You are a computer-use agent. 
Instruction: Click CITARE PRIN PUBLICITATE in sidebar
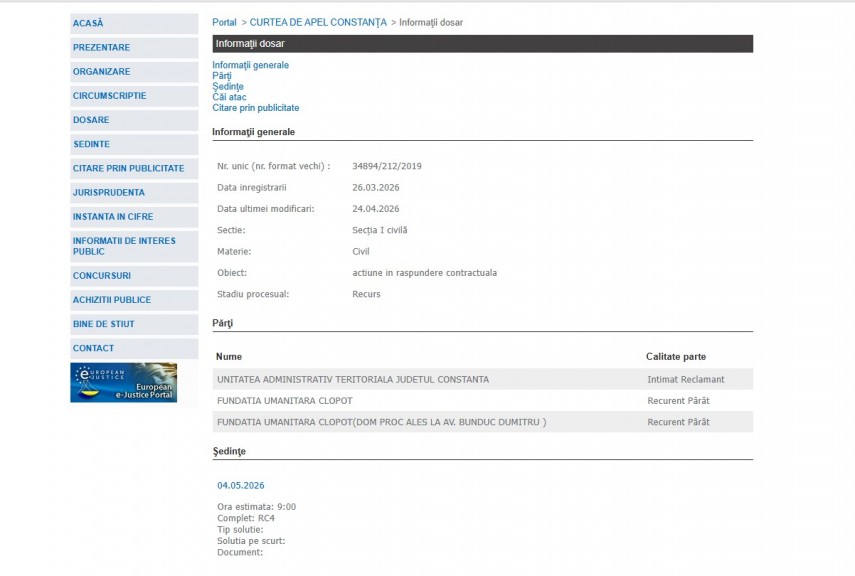pos(128,168)
